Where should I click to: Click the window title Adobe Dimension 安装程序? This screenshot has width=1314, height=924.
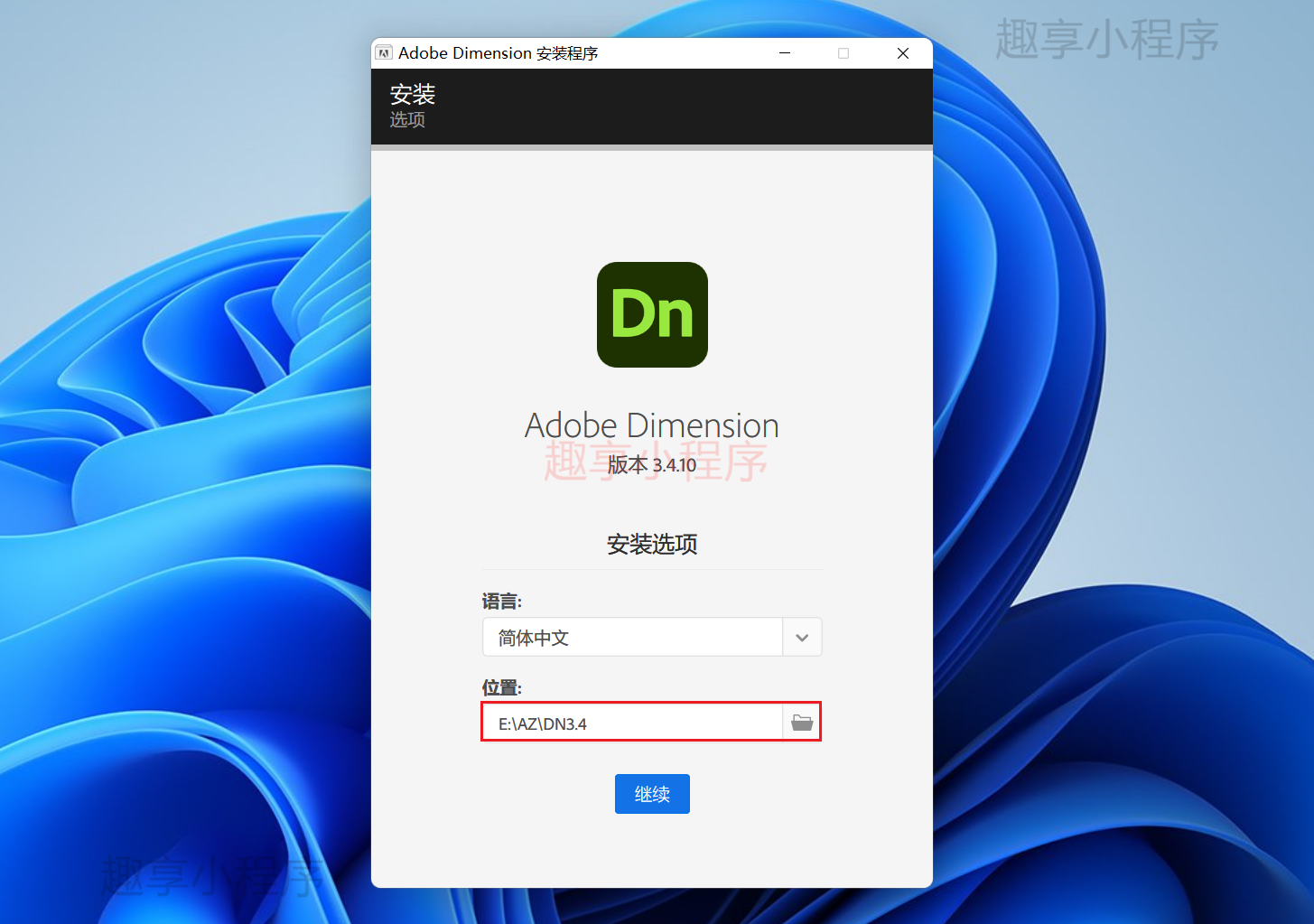pyautogui.click(x=499, y=53)
